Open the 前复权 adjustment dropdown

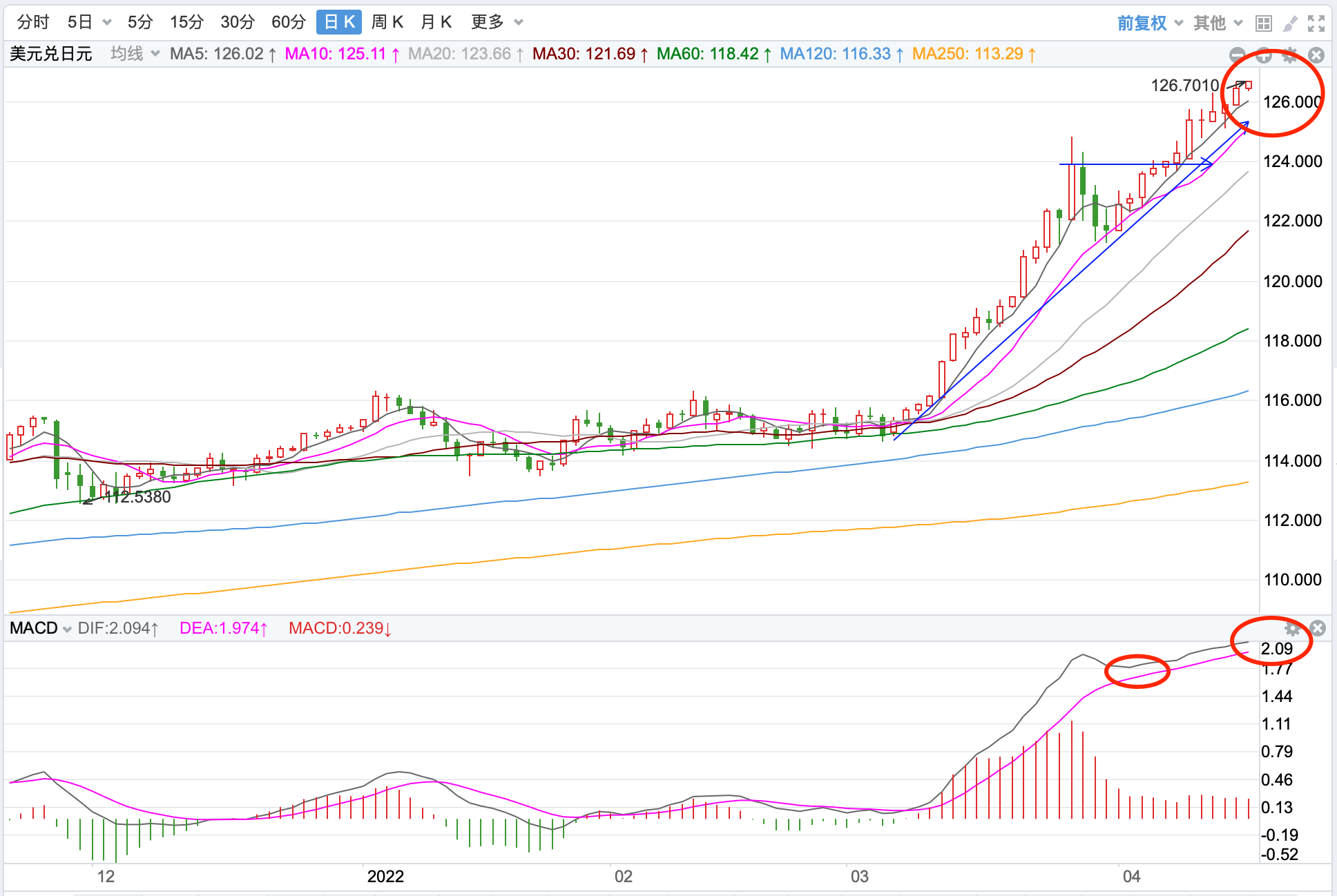pyautogui.click(x=1150, y=23)
